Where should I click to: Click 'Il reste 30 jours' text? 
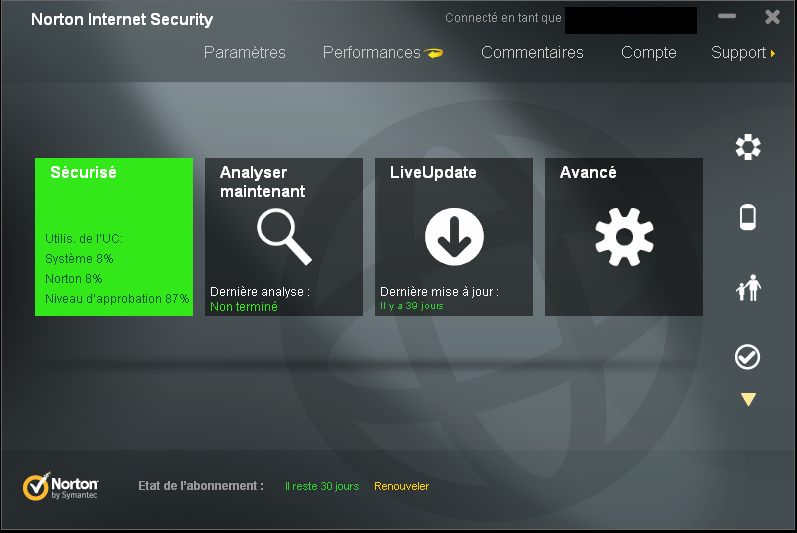322,486
